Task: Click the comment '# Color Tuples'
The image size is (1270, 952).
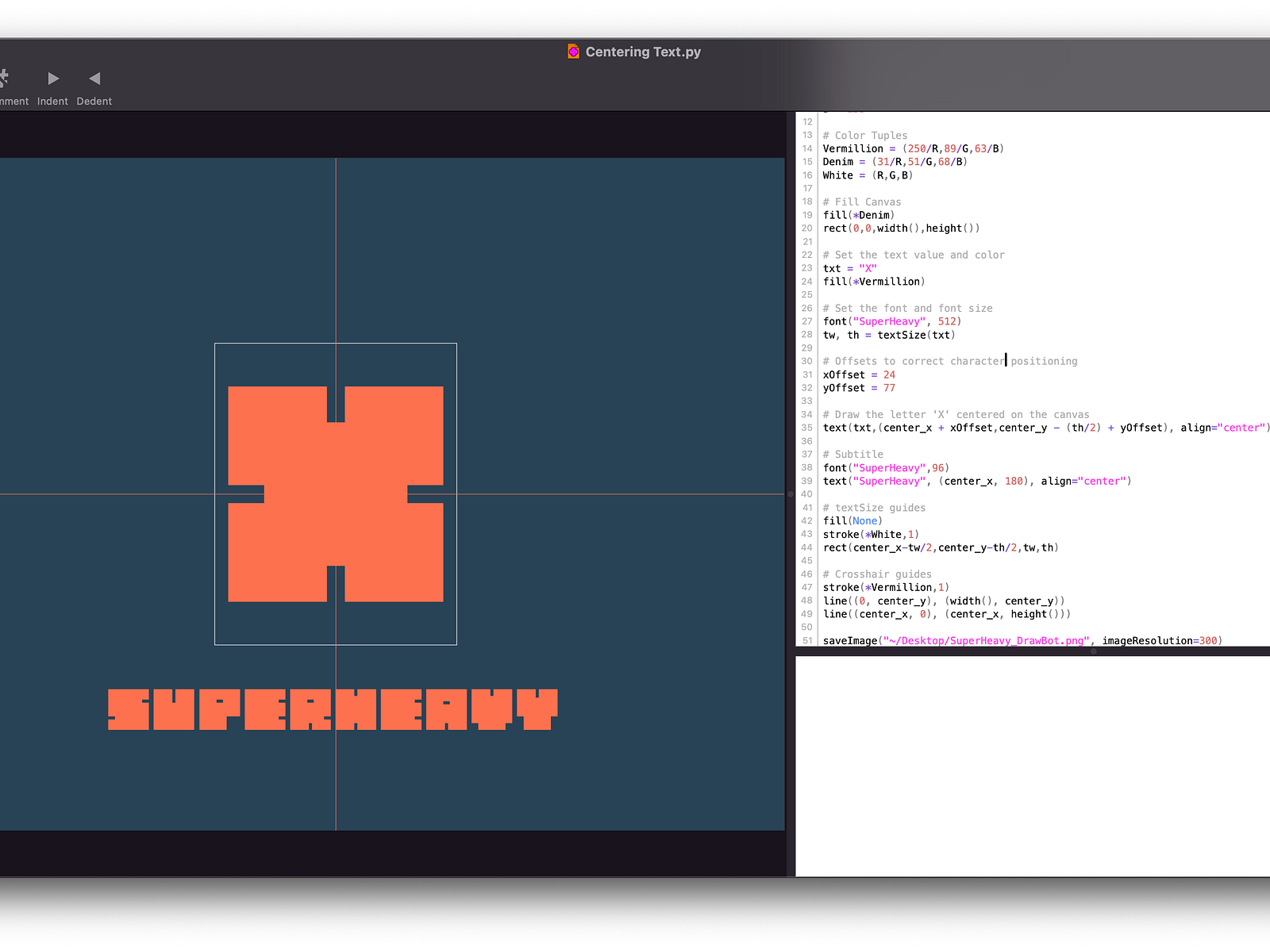Action: click(x=864, y=136)
